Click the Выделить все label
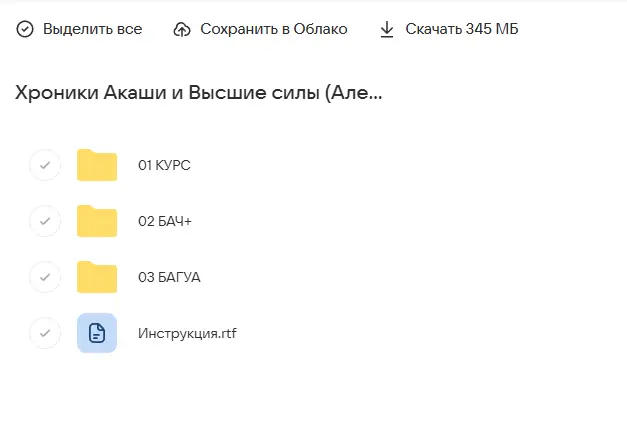The width and height of the screenshot is (627, 442). click(x=92, y=29)
